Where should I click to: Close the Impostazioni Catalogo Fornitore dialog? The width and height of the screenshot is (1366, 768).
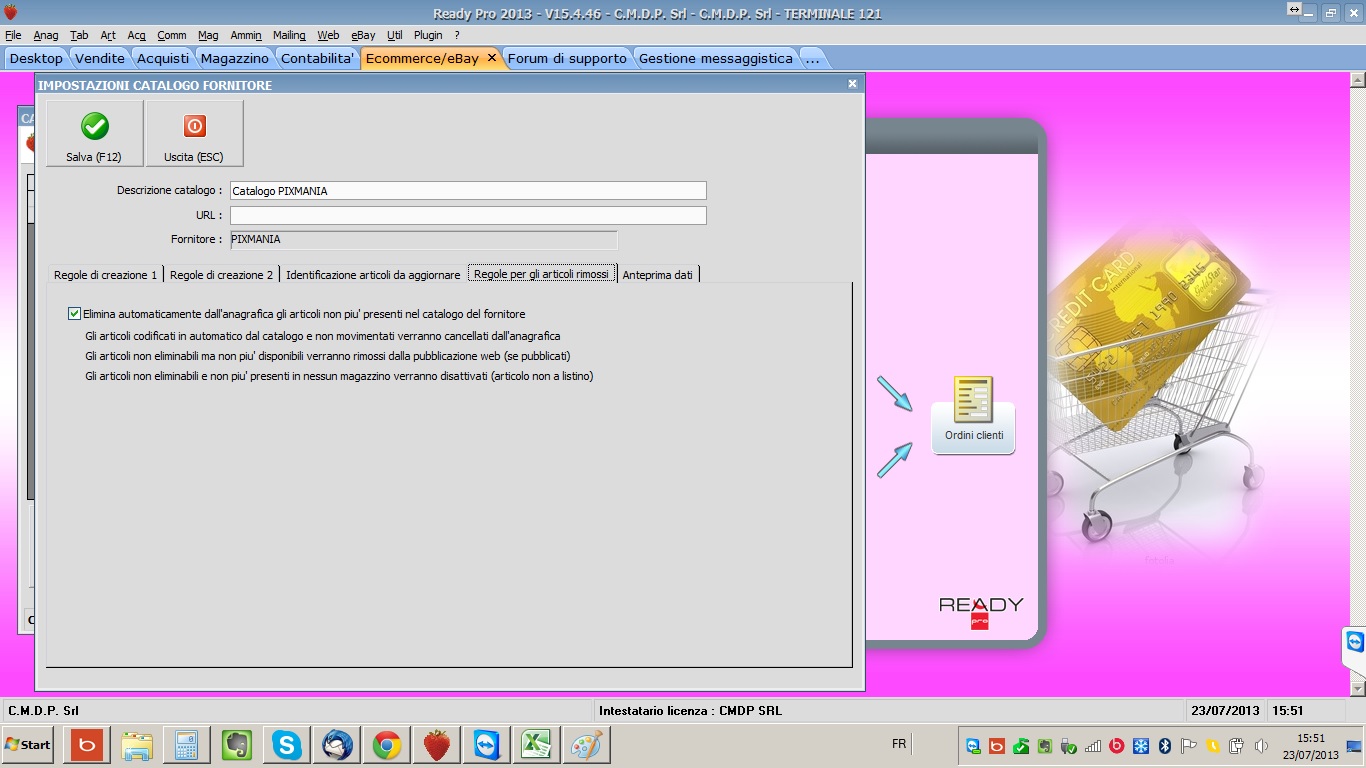tap(852, 85)
